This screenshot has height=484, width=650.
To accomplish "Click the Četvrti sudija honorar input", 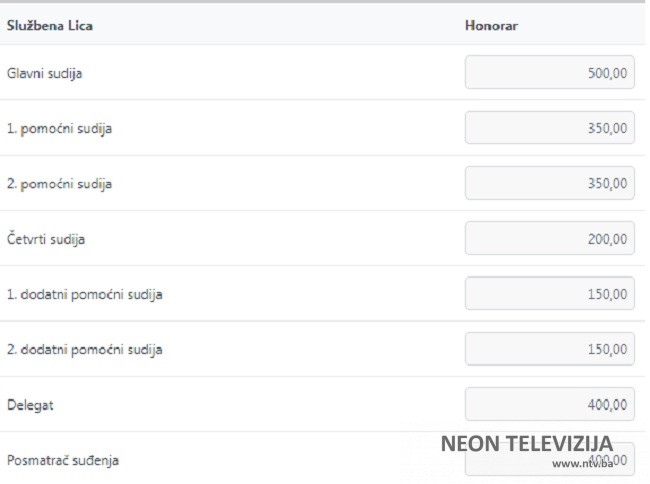I will (x=549, y=238).
